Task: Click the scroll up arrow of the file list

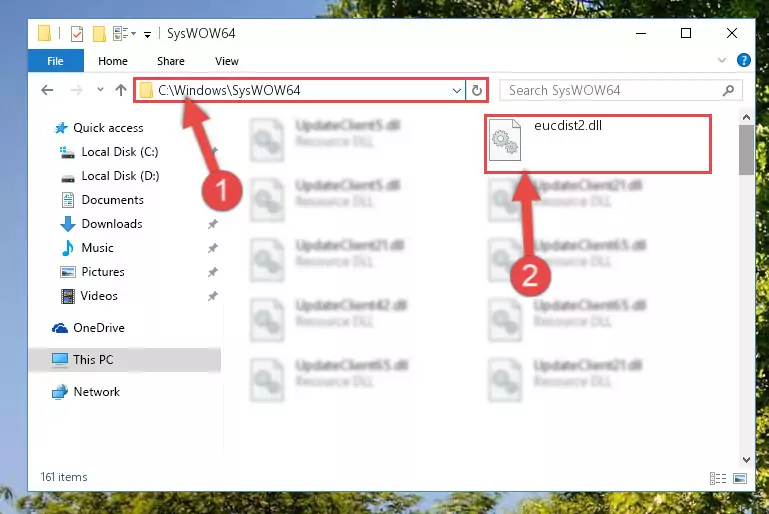Action: point(746,117)
